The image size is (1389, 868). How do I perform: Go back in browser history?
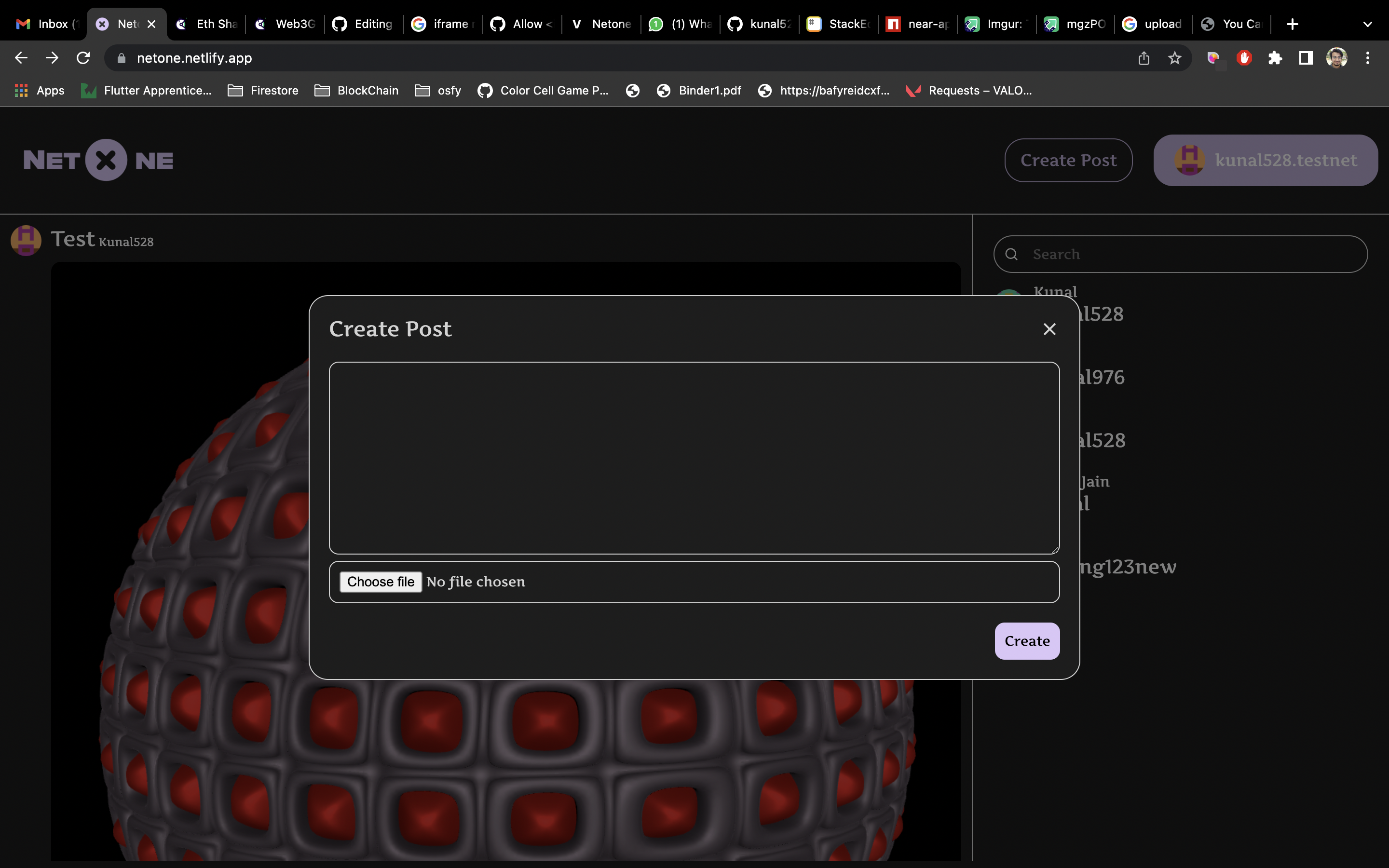click(21, 58)
